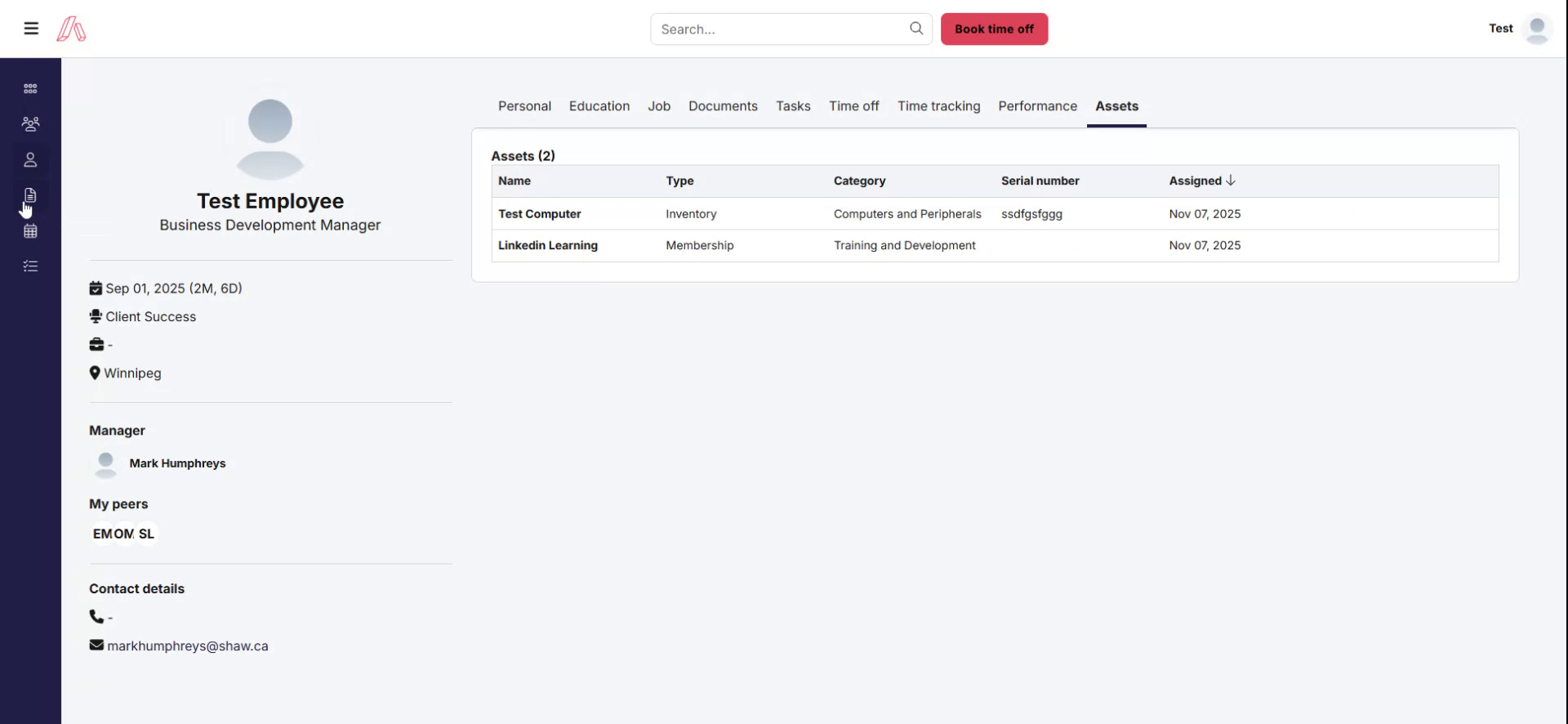Image resolution: width=1568 pixels, height=724 pixels.
Task: Open the task checklist icon in sidebar
Action: coord(30,266)
